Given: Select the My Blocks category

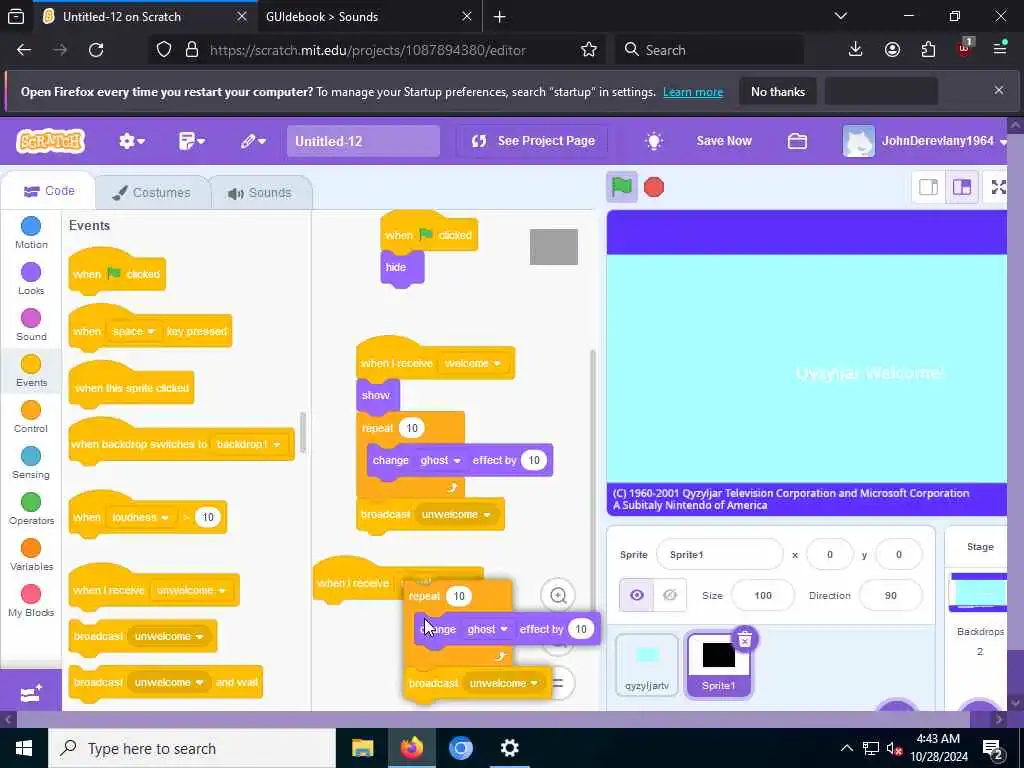Looking at the screenshot, I should [x=31, y=601].
